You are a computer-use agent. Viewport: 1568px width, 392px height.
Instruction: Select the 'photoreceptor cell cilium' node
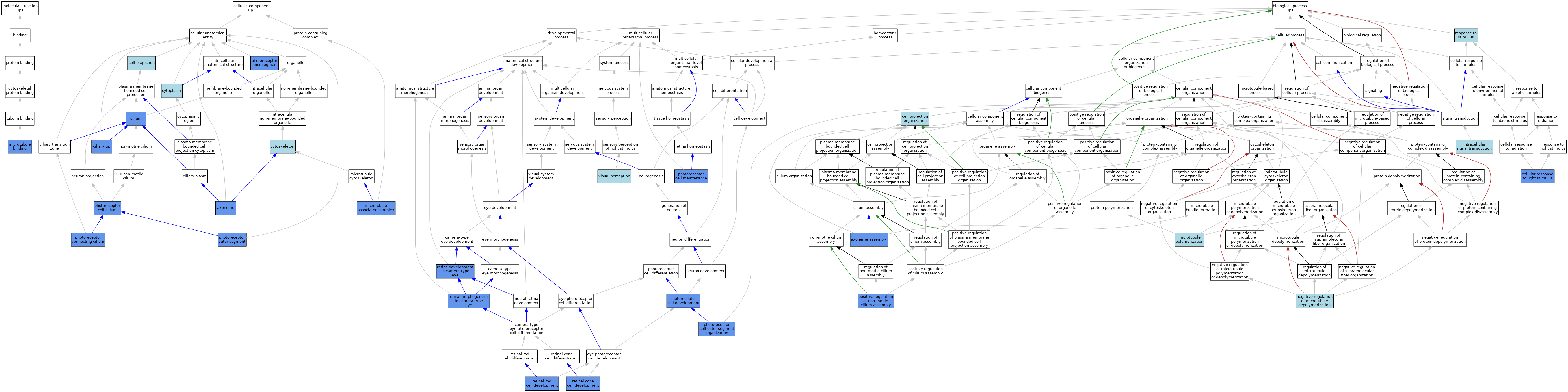point(107,208)
